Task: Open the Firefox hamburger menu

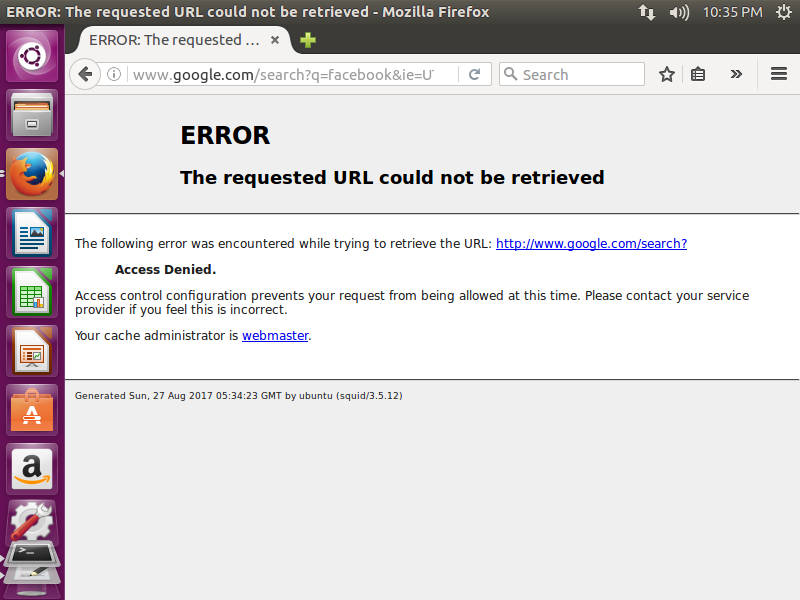Action: click(x=777, y=73)
